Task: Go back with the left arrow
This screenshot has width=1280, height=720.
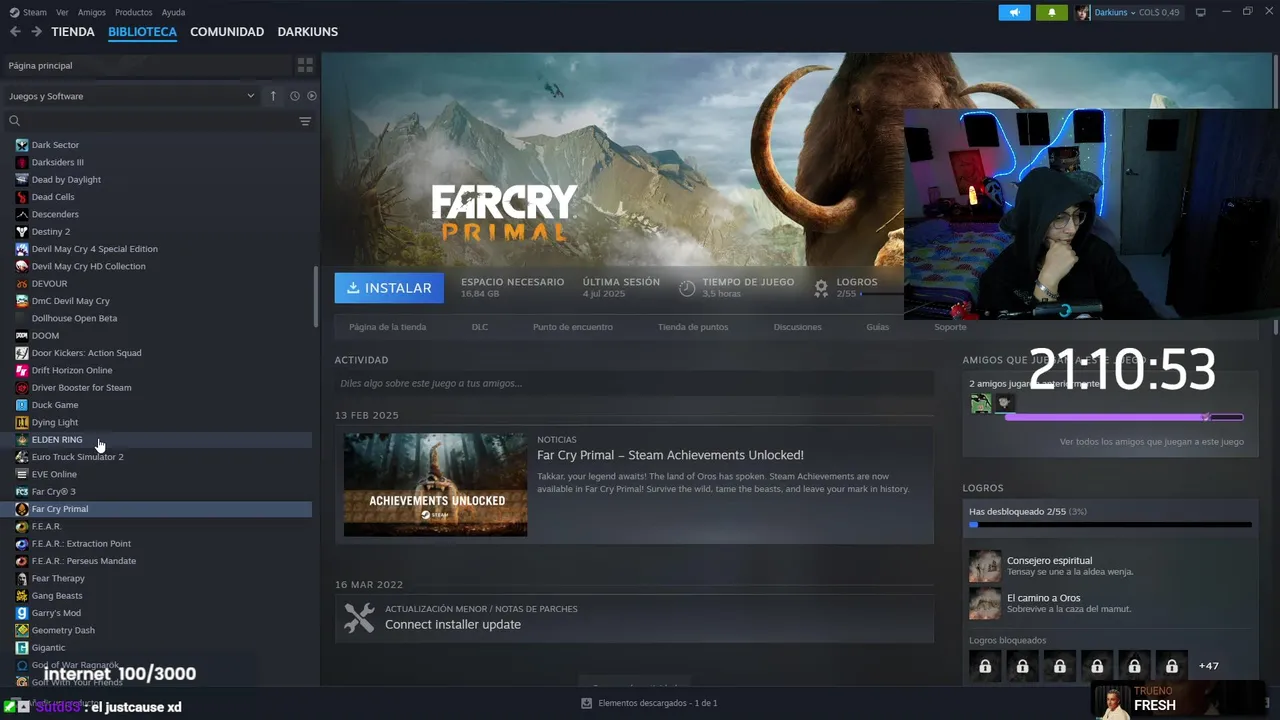Action: coord(15,31)
